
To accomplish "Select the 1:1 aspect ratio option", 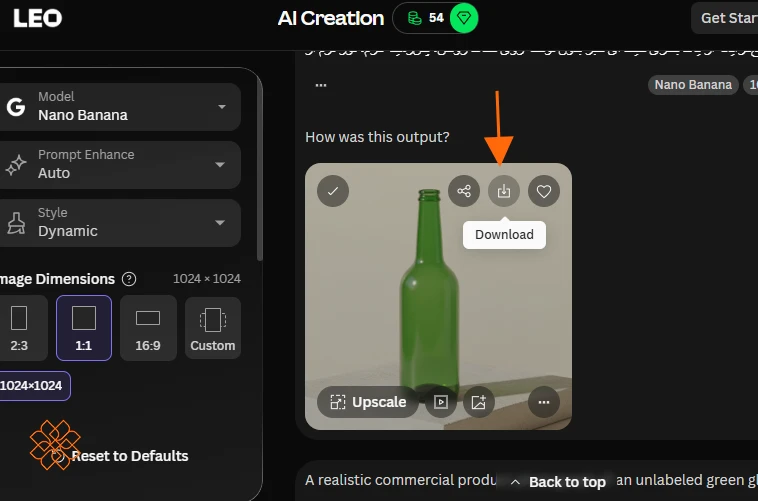I will (84, 328).
